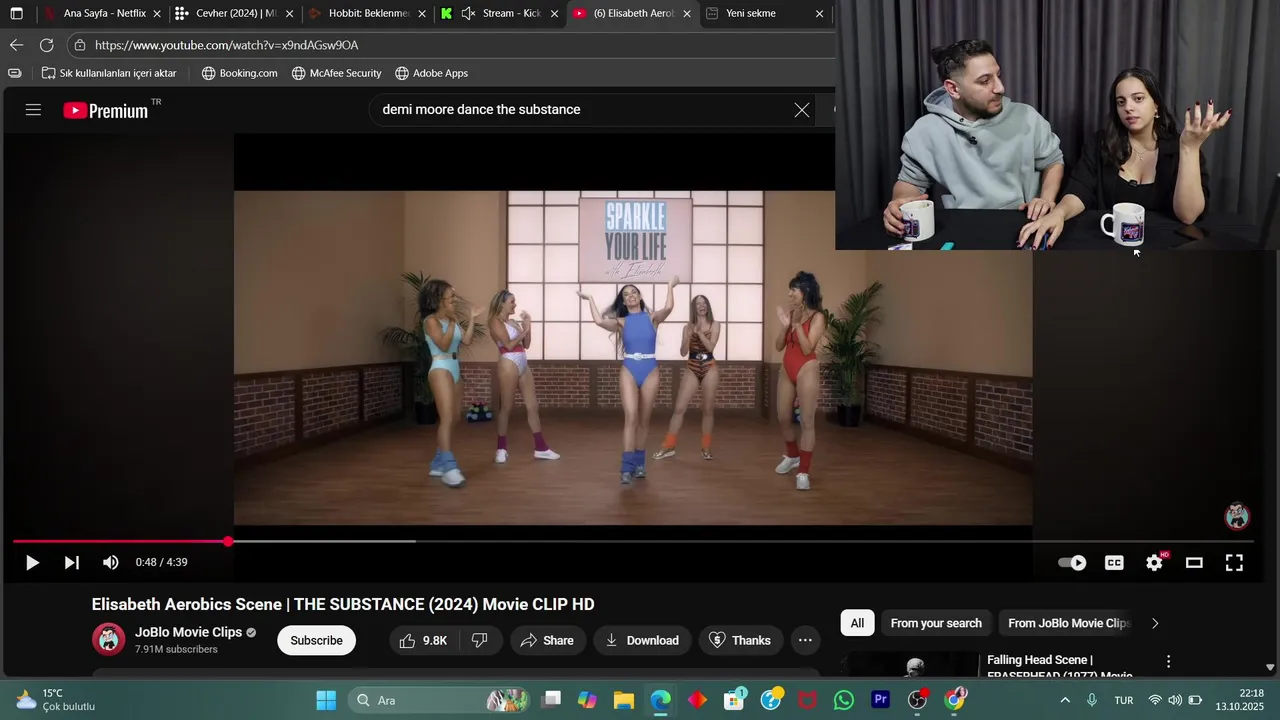Show hidden system tray icons
Viewport: 1280px width, 720px height.
point(1065,700)
